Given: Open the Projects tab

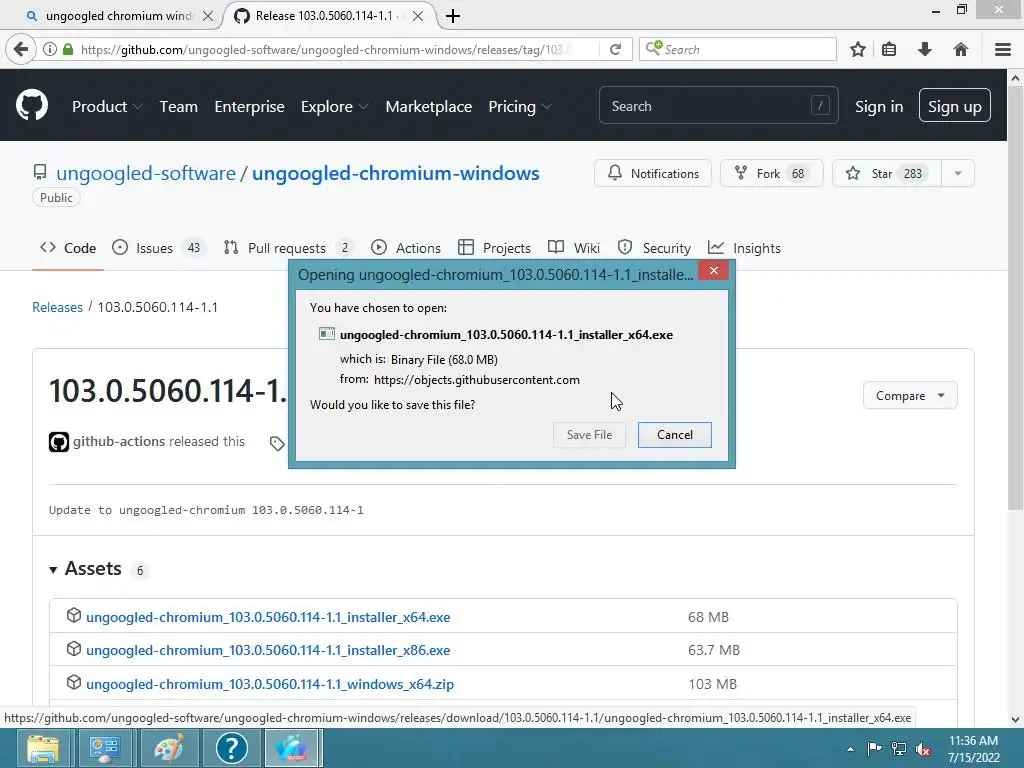Looking at the screenshot, I should tap(494, 248).
